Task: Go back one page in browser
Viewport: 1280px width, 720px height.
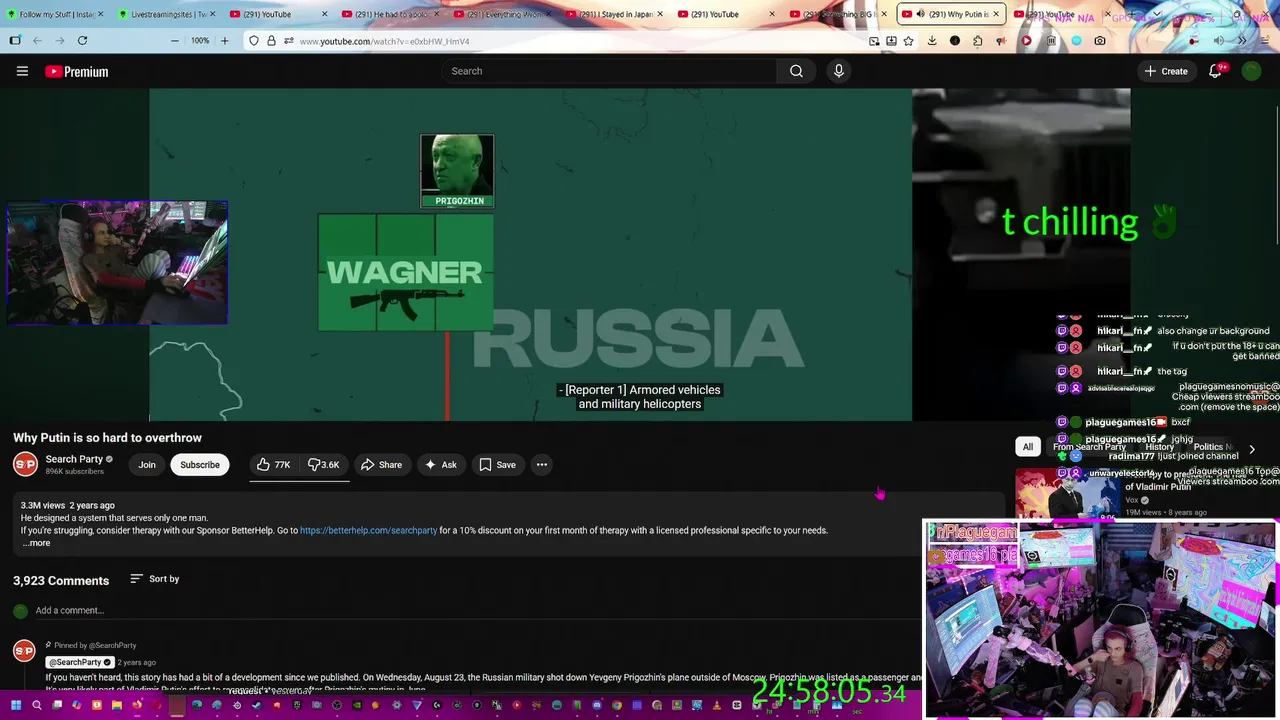Action: click(37, 41)
